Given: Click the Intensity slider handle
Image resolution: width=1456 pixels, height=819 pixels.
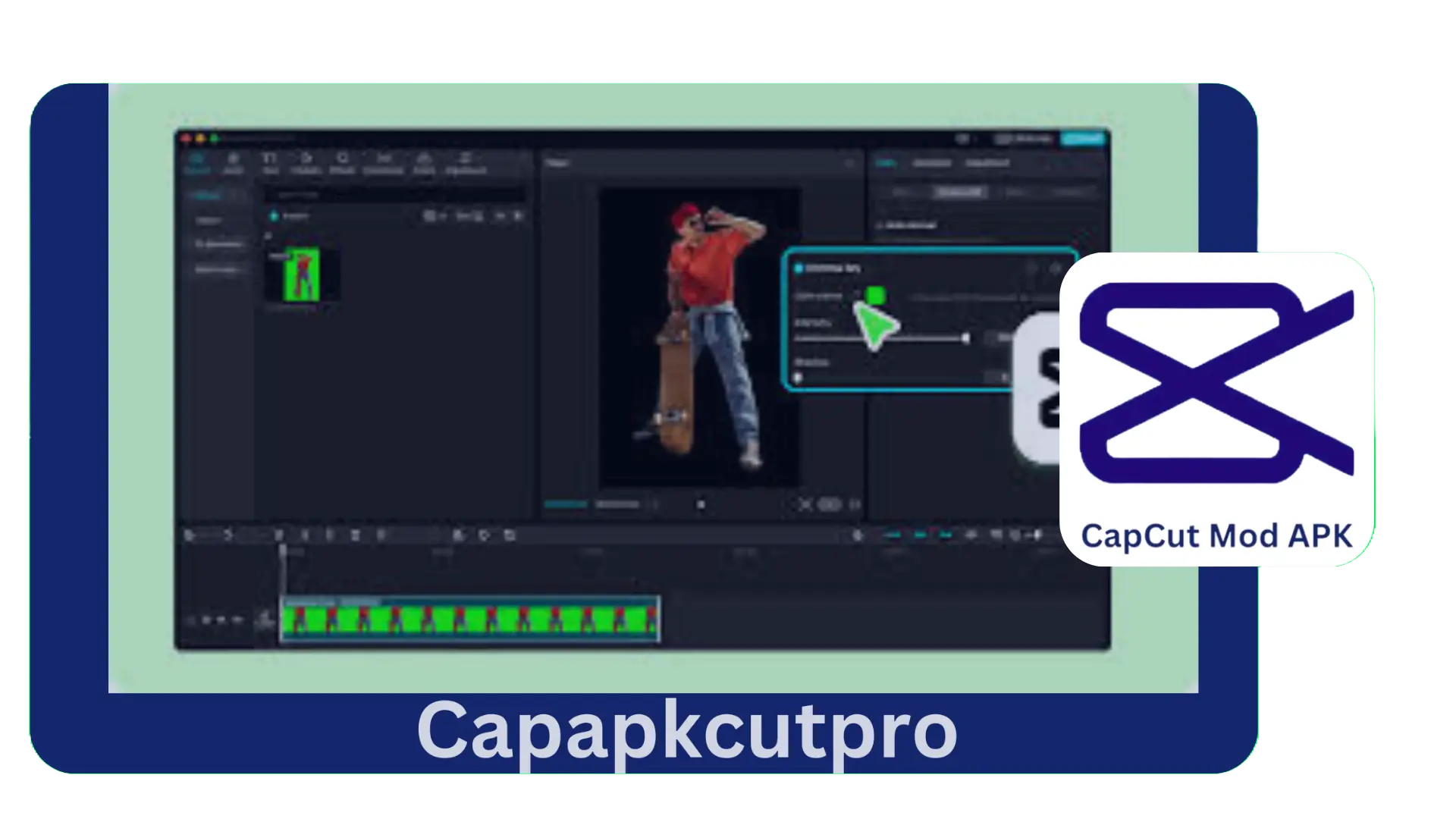Looking at the screenshot, I should click(x=965, y=338).
